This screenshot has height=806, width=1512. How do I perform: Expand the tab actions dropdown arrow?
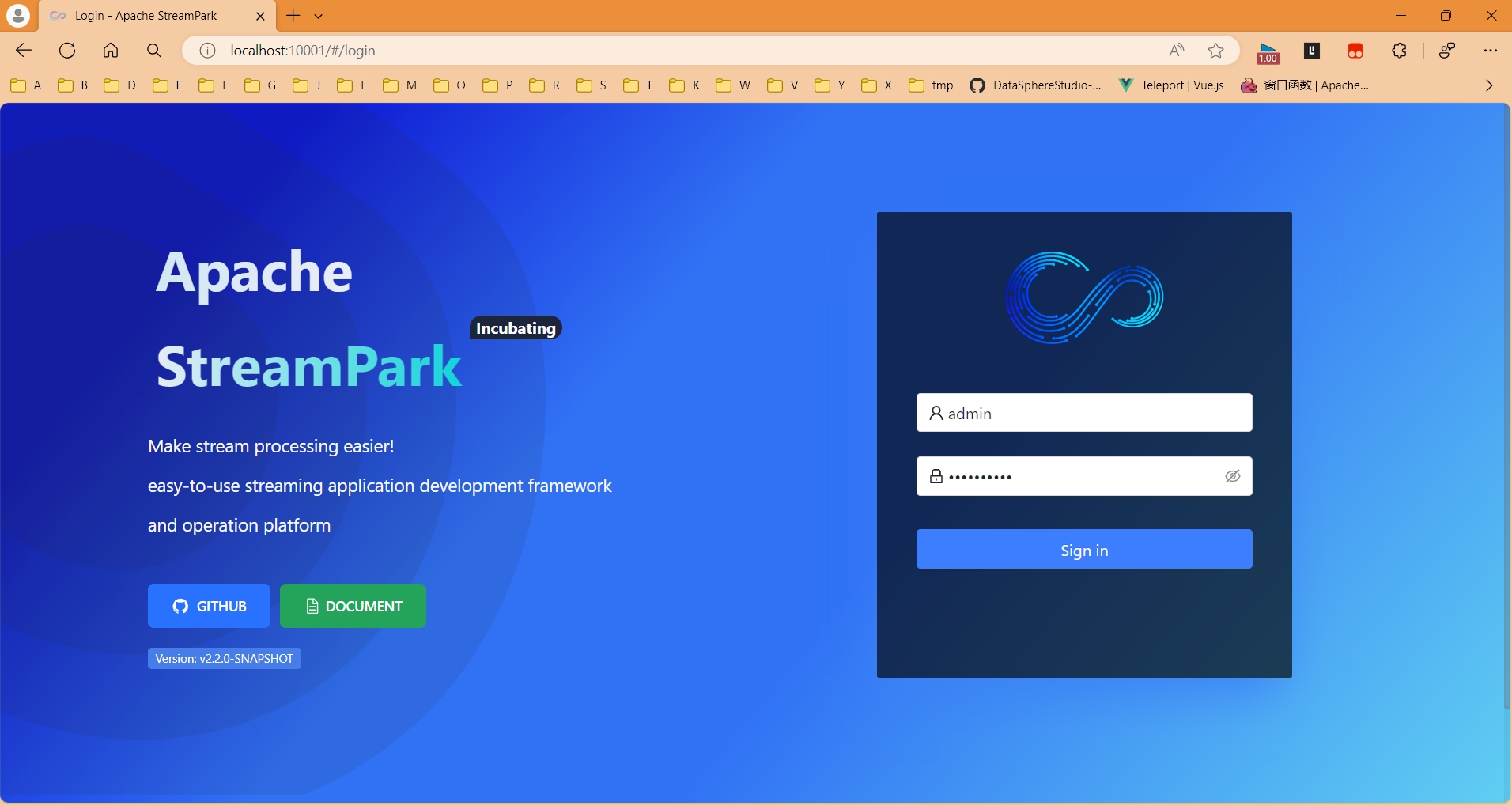pyautogui.click(x=319, y=16)
